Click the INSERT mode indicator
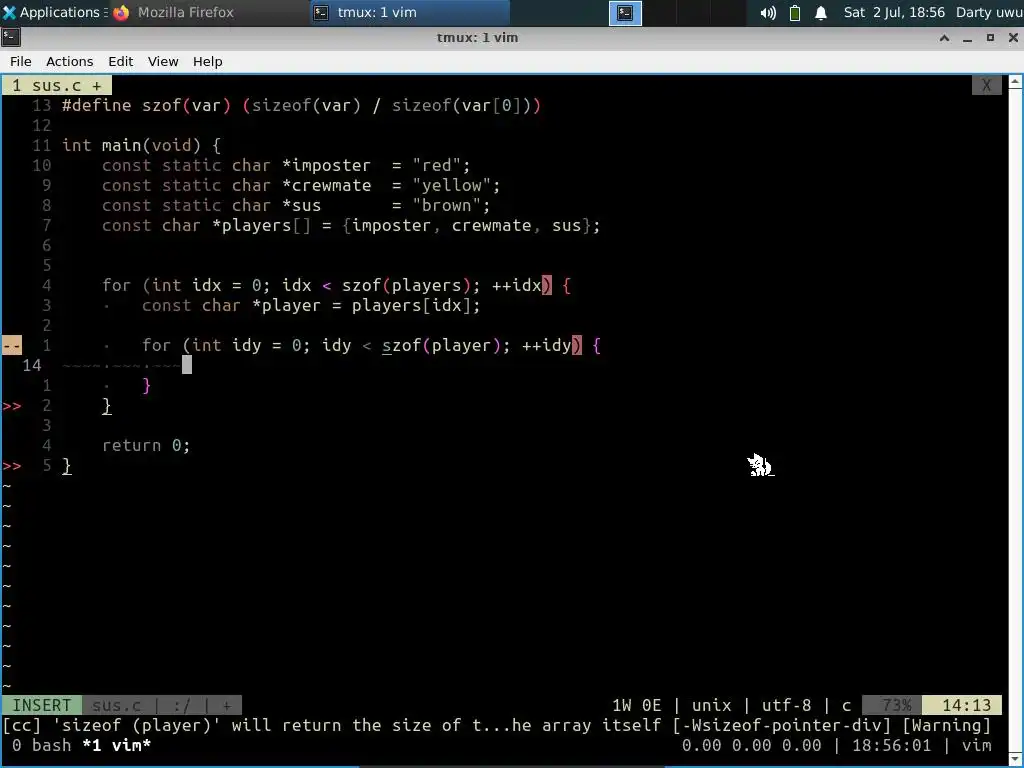 click(42, 705)
